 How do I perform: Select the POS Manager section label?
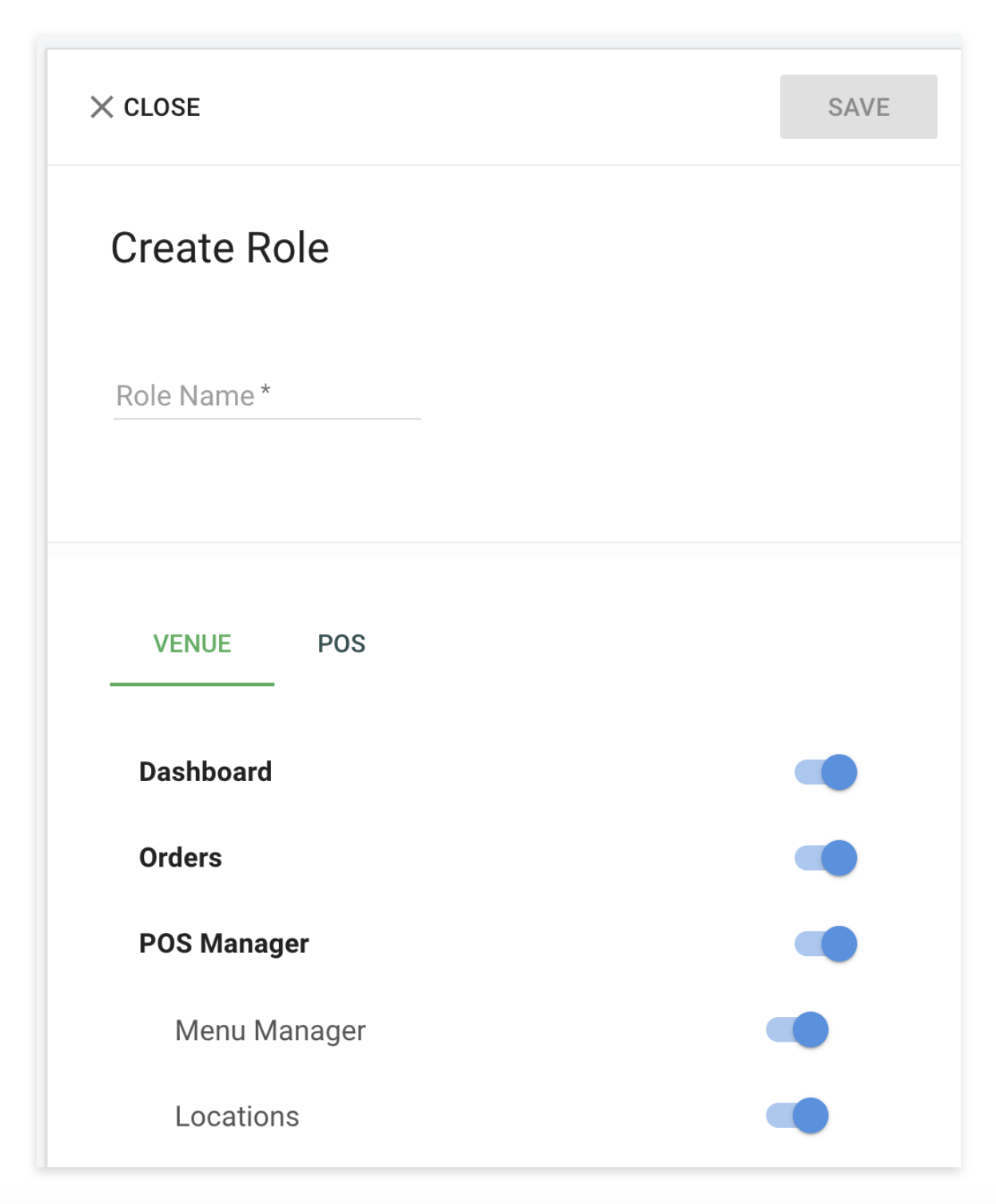(224, 944)
